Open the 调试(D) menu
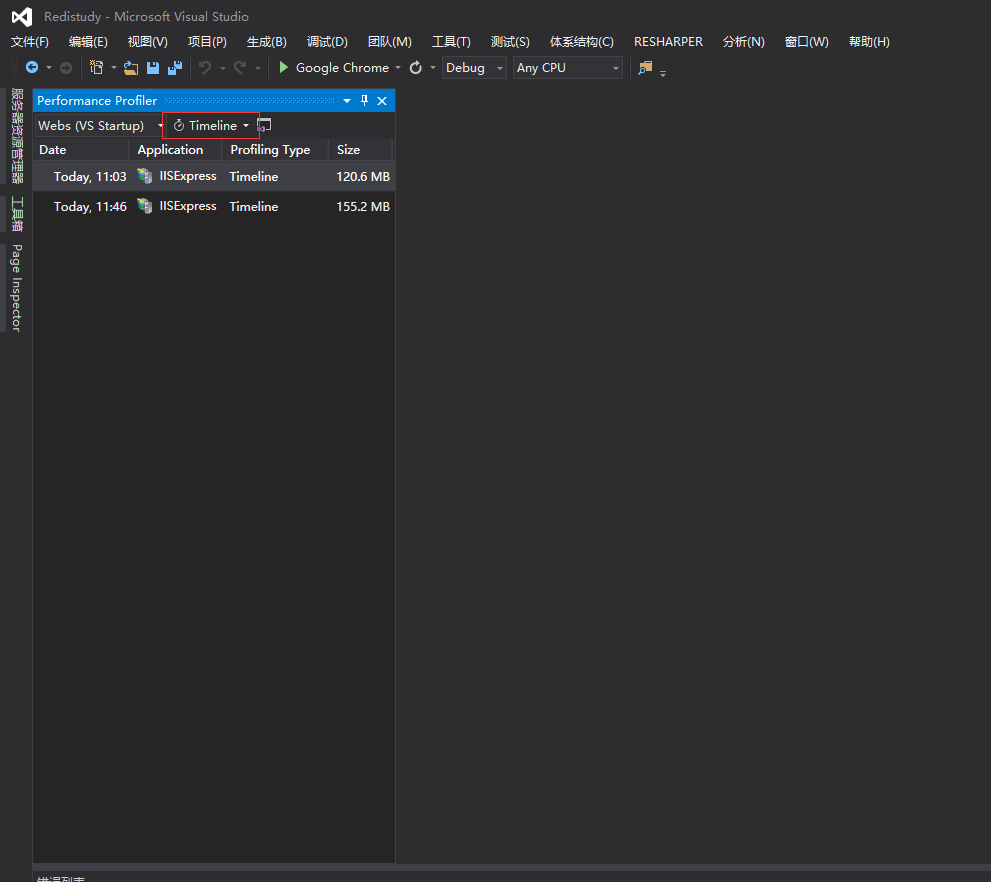 (327, 42)
